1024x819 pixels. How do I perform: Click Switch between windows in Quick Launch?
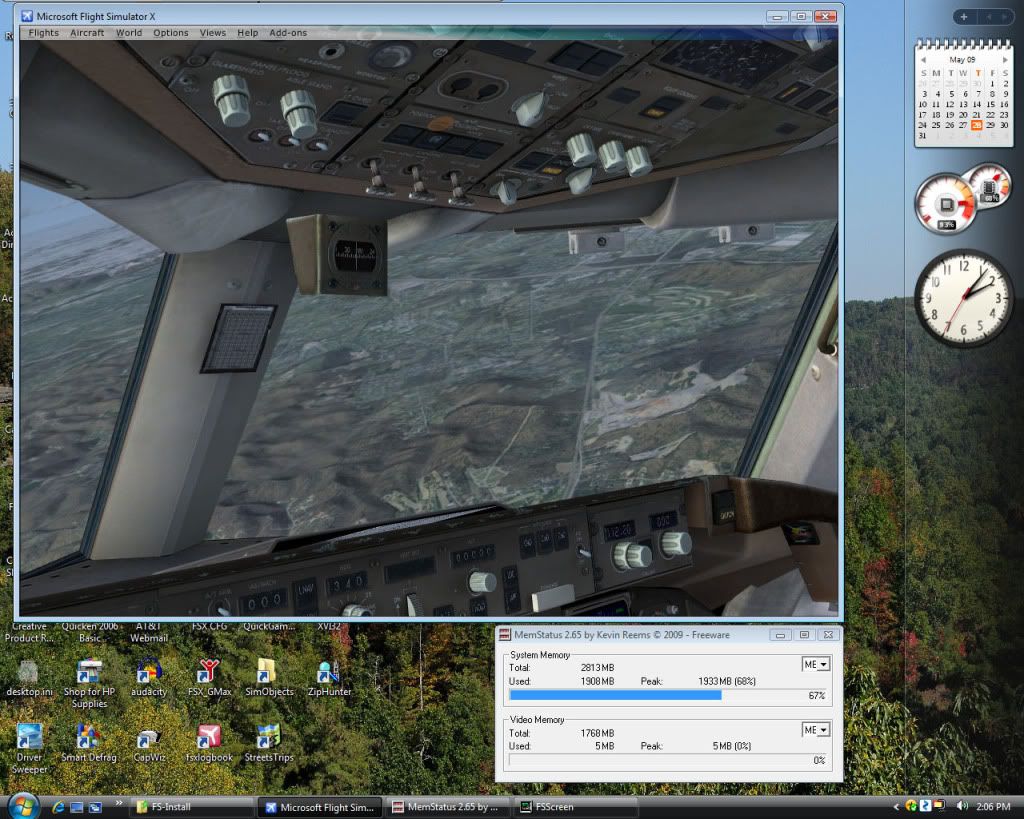[x=95, y=807]
